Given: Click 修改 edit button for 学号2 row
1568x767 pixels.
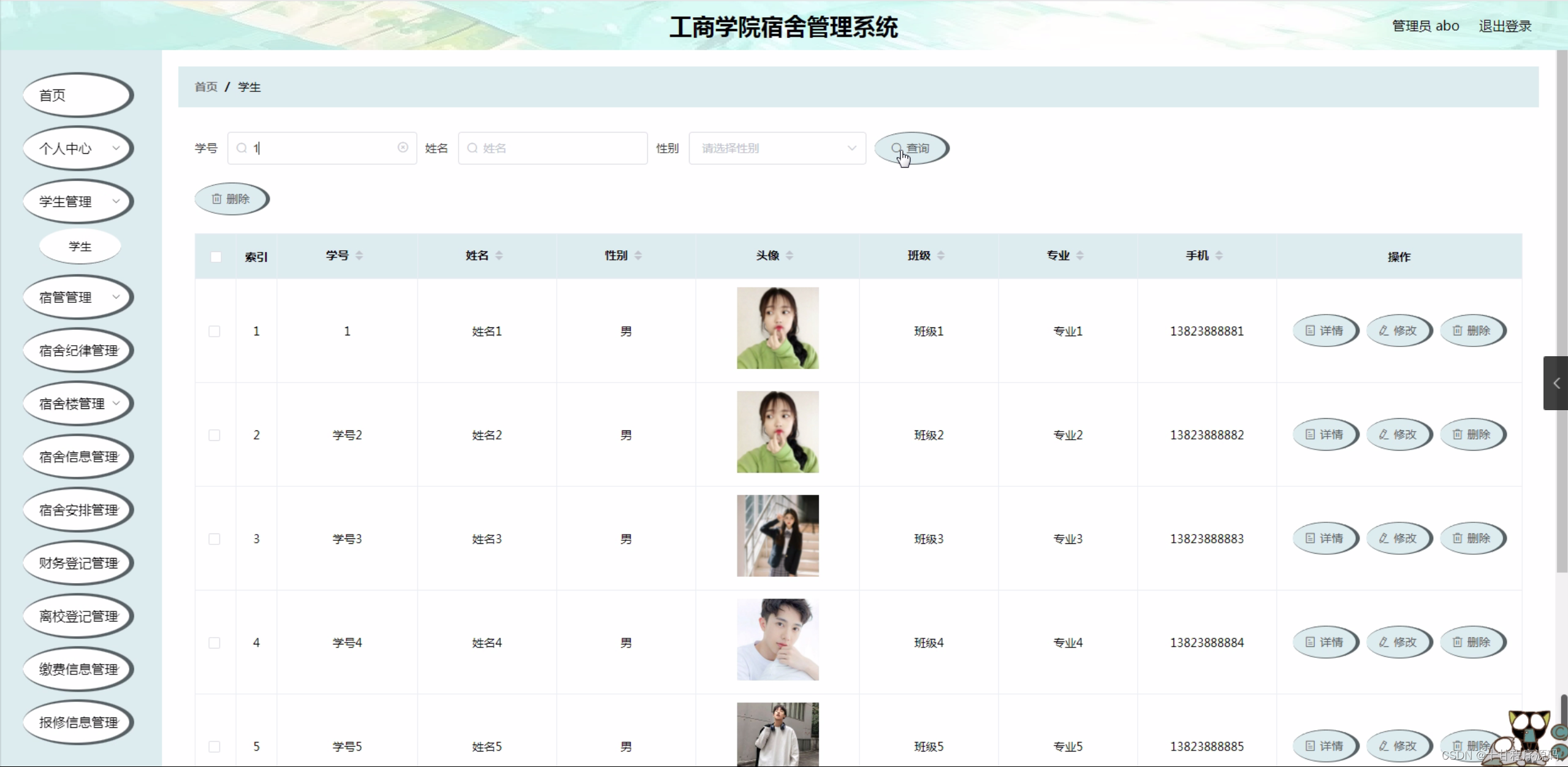Looking at the screenshot, I should (1398, 435).
